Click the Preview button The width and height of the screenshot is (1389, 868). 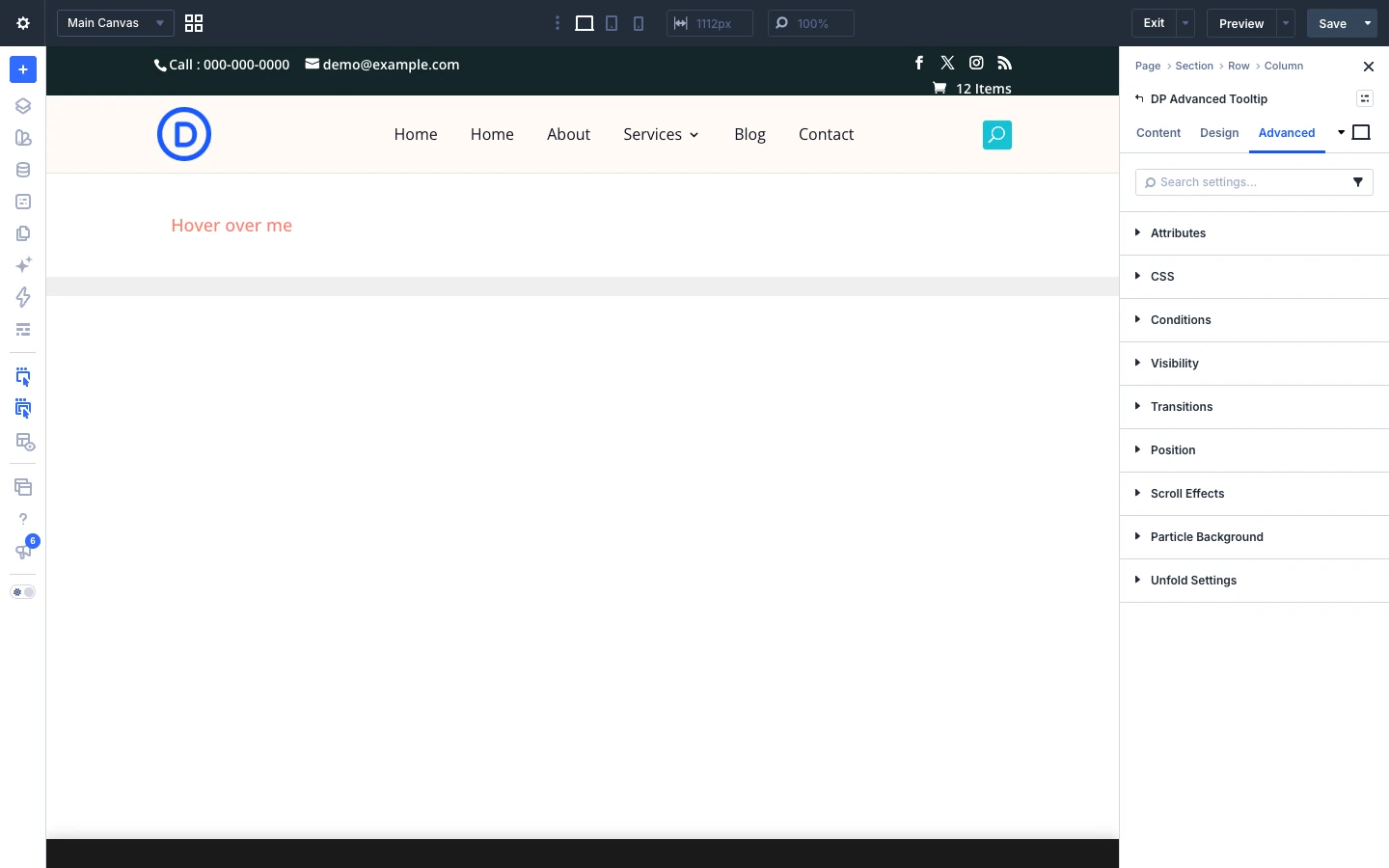1241,23
